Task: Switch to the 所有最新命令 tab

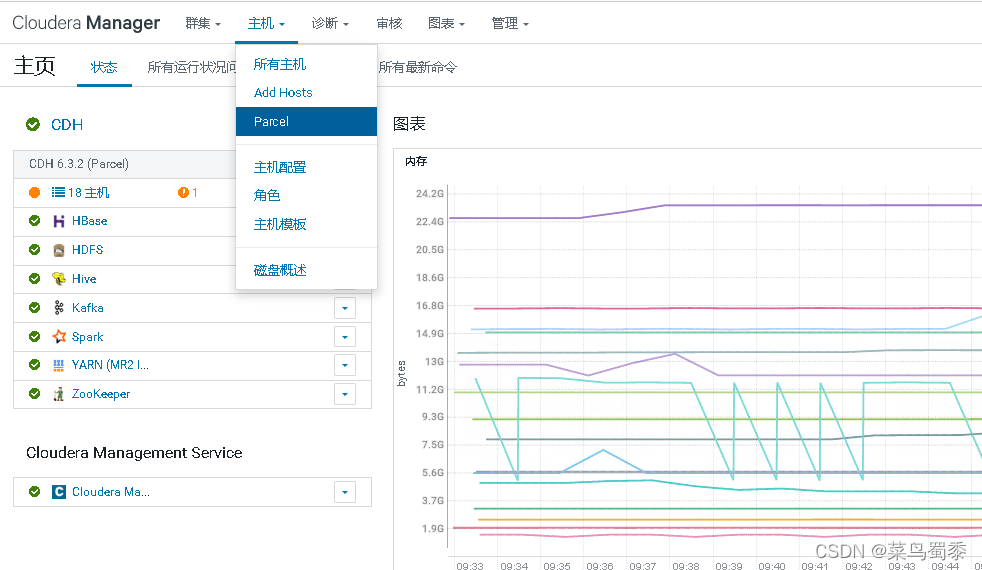Action: coord(418,67)
